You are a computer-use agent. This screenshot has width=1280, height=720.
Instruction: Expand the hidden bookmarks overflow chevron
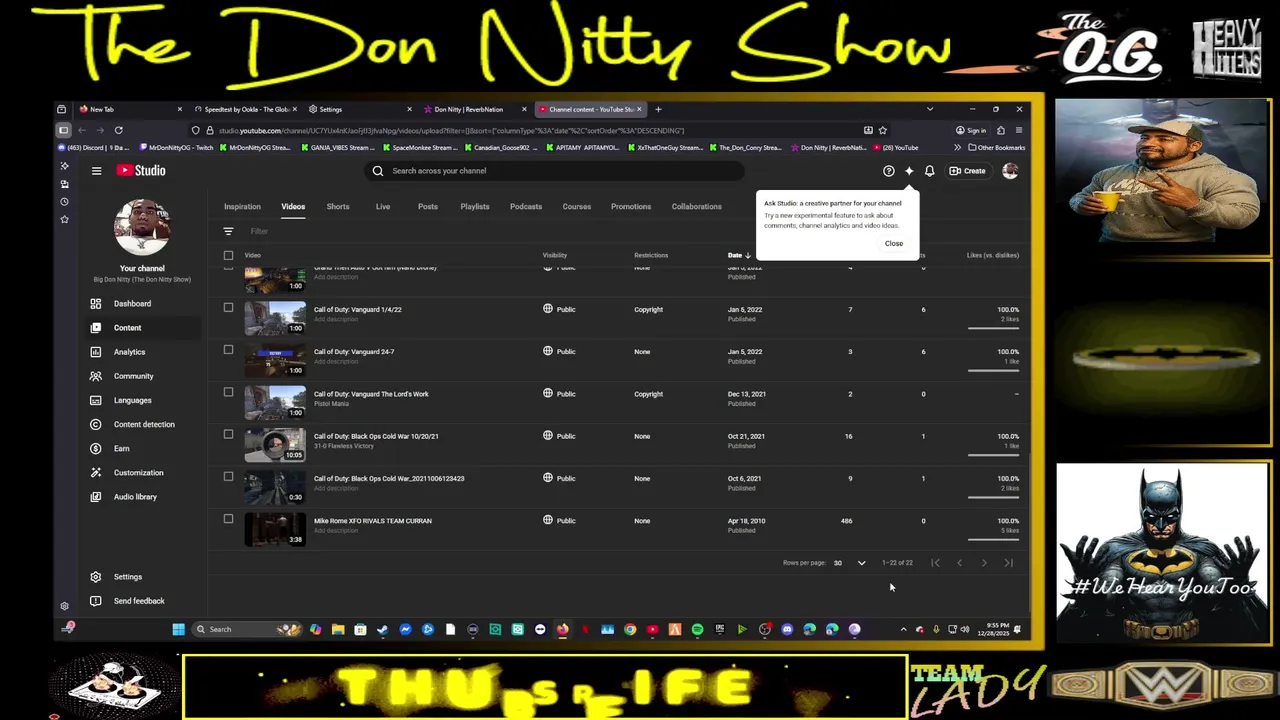(x=958, y=148)
